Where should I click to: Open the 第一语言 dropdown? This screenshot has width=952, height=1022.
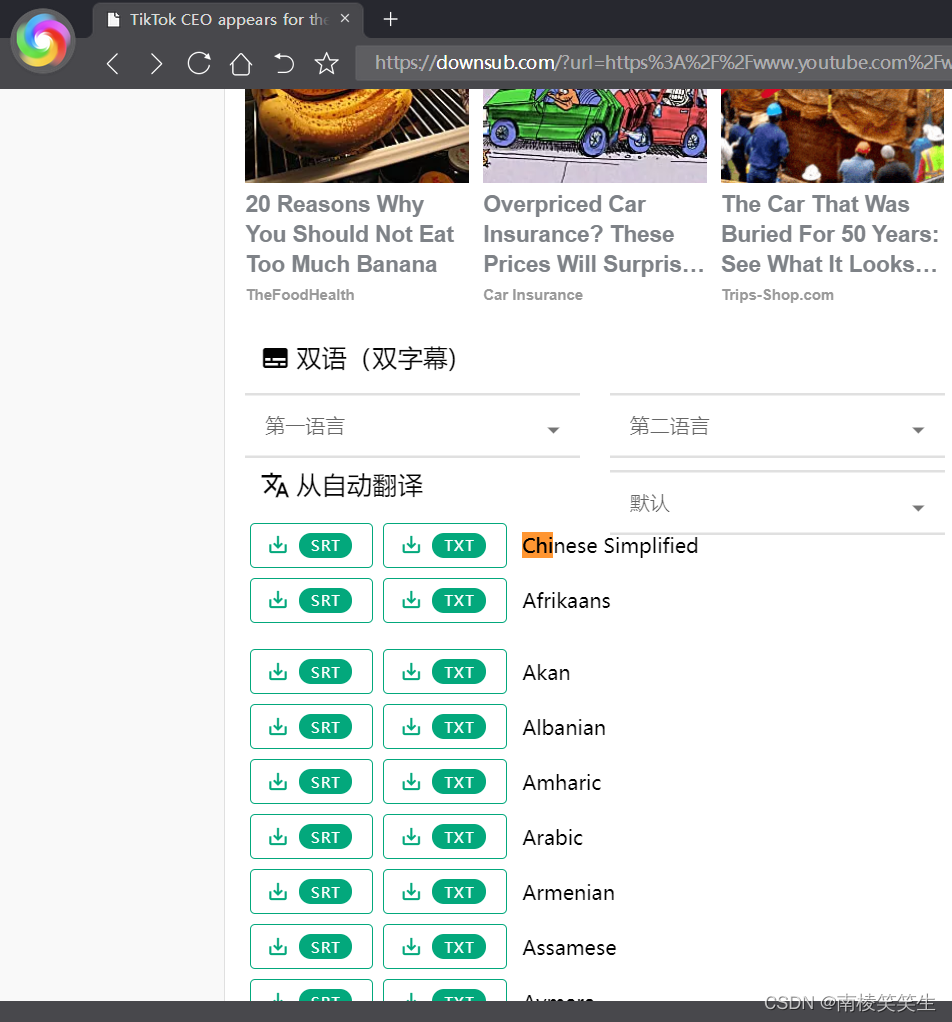(412, 426)
